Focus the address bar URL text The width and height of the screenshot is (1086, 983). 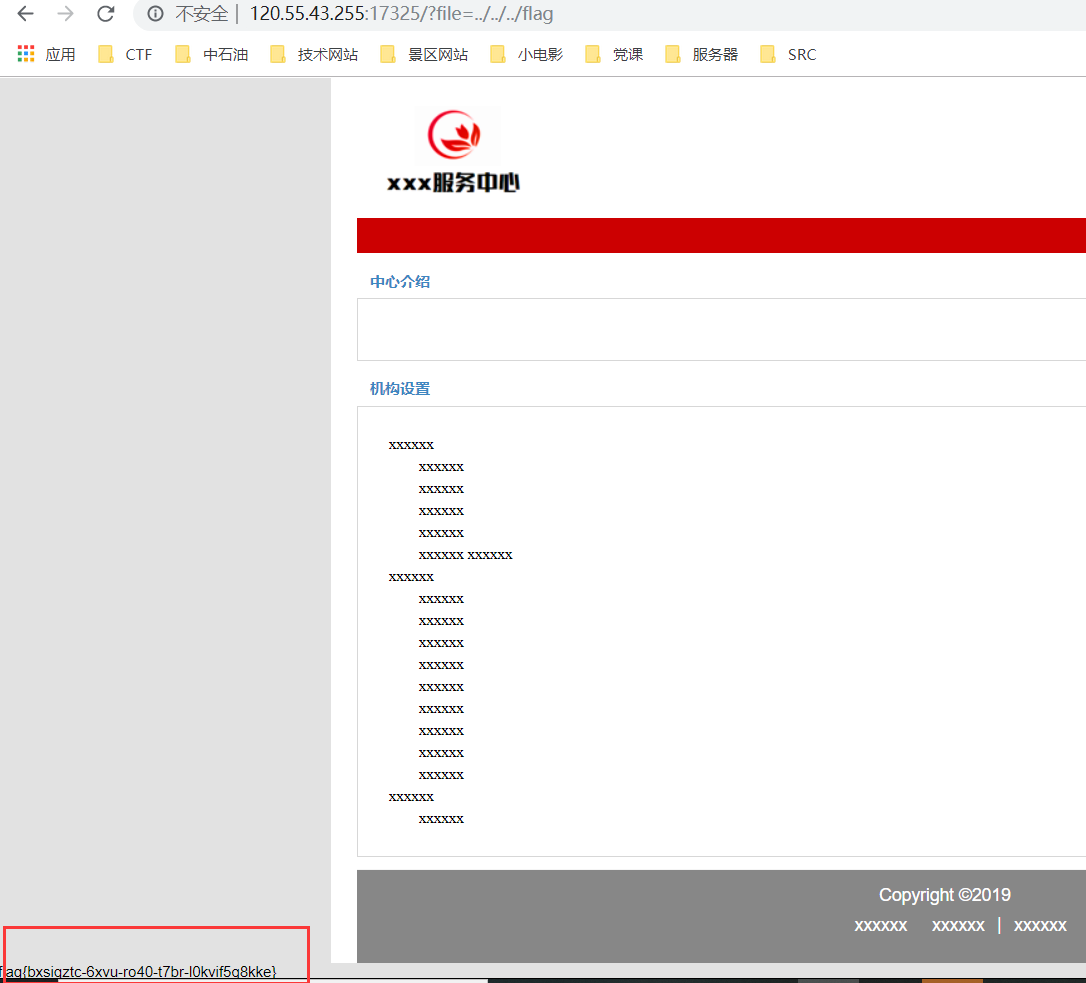pyautogui.click(x=401, y=14)
